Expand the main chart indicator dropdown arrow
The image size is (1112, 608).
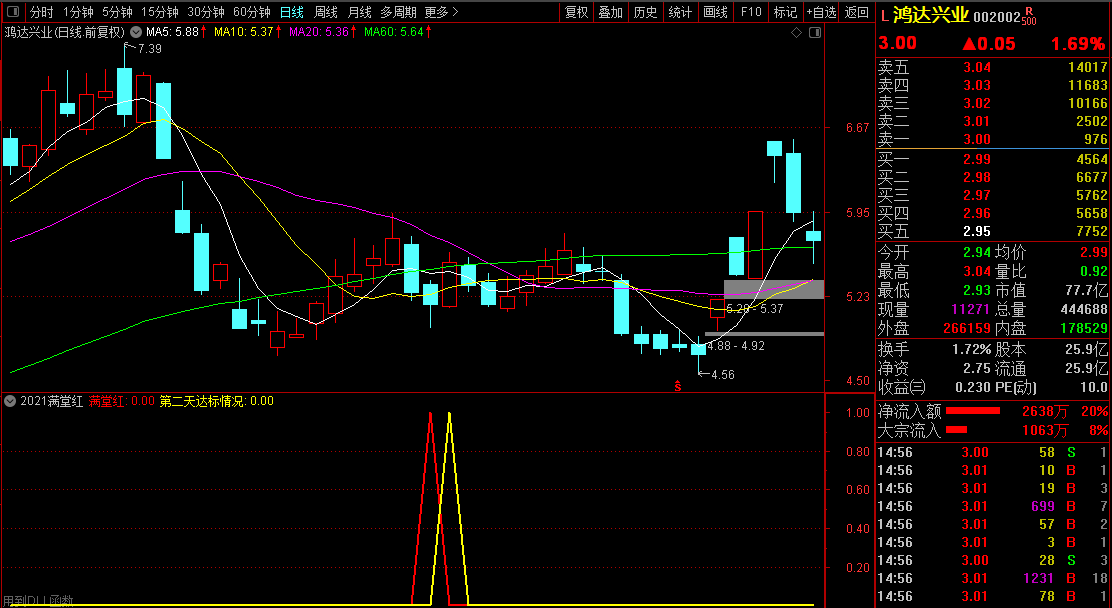click(135, 32)
